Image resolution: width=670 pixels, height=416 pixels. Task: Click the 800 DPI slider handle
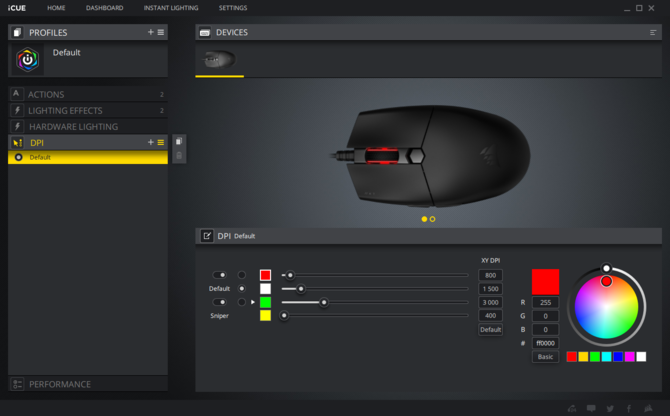click(x=290, y=275)
